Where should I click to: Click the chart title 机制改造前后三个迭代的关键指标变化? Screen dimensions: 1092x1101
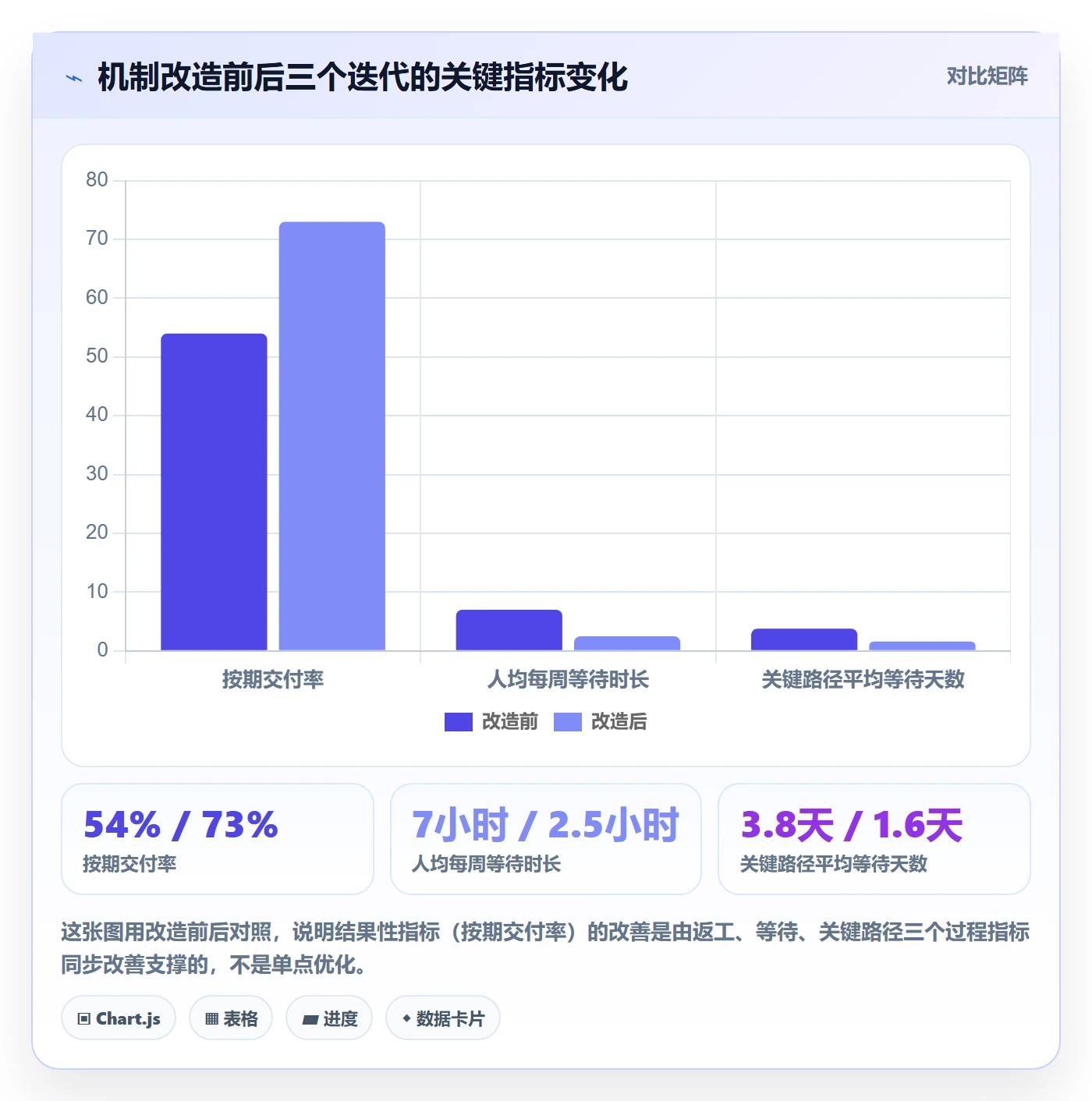[363, 77]
